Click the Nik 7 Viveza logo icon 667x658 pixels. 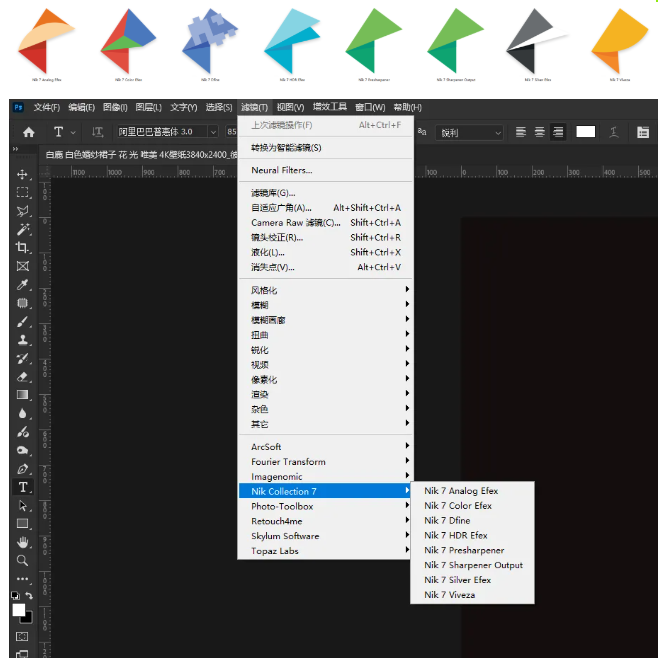[x=620, y=40]
